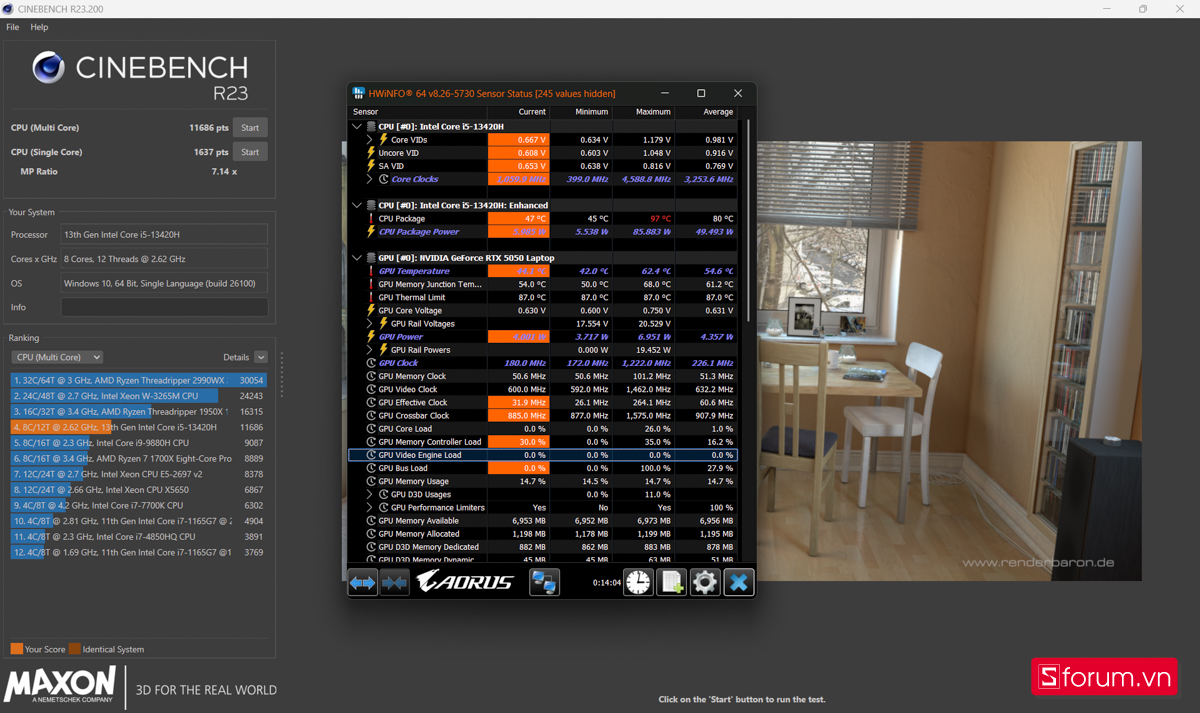
Task: Click the Minimum column header in HWiNFO
Action: pos(580,112)
